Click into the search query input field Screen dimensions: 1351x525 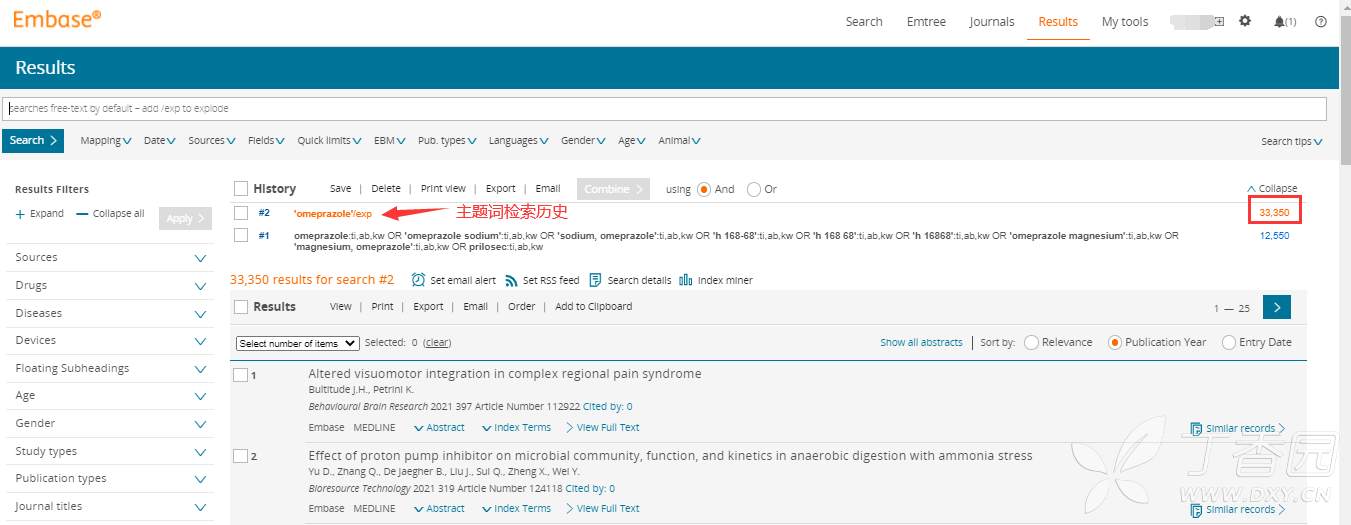click(665, 108)
